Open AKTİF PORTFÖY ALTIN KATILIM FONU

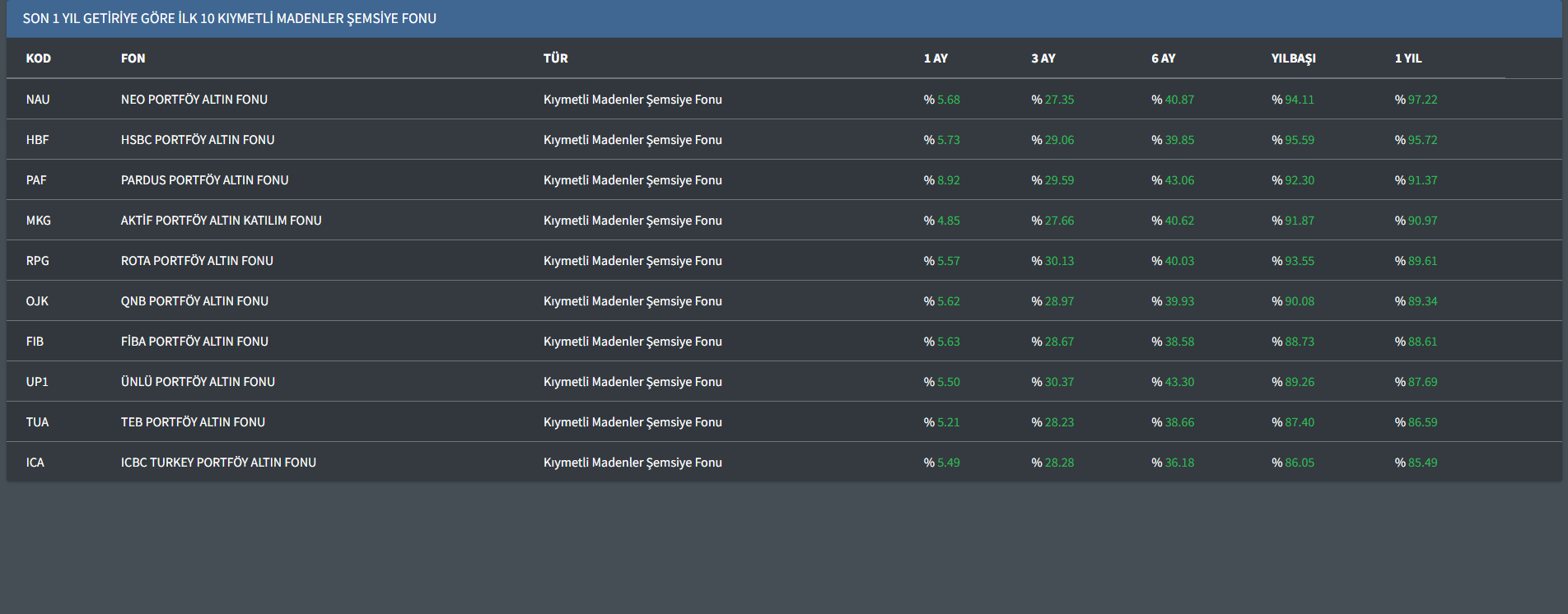tap(221, 221)
